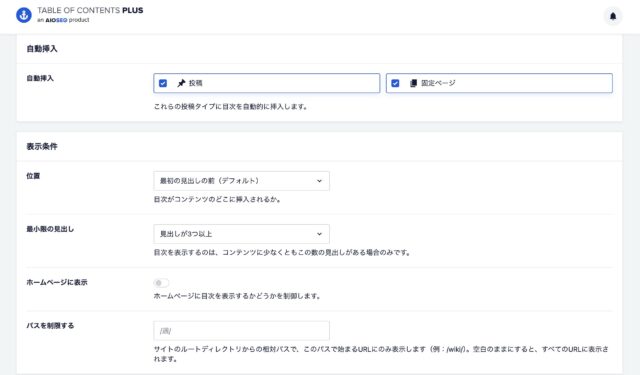
Task: Click the chevron arrow of the 位置 select
Action: [x=319, y=181]
